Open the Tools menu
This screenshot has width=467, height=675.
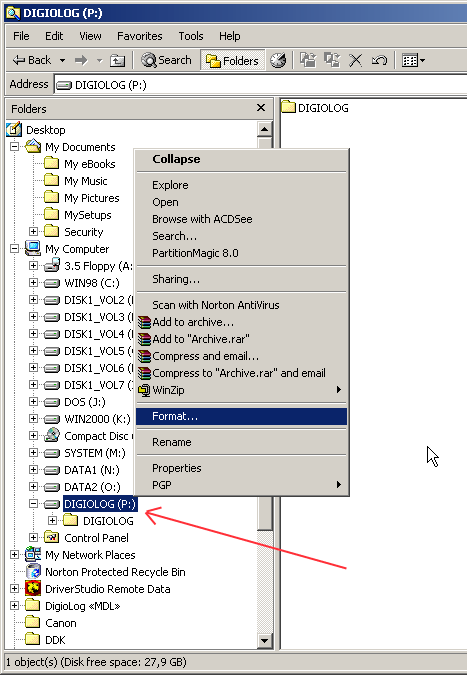coord(191,36)
